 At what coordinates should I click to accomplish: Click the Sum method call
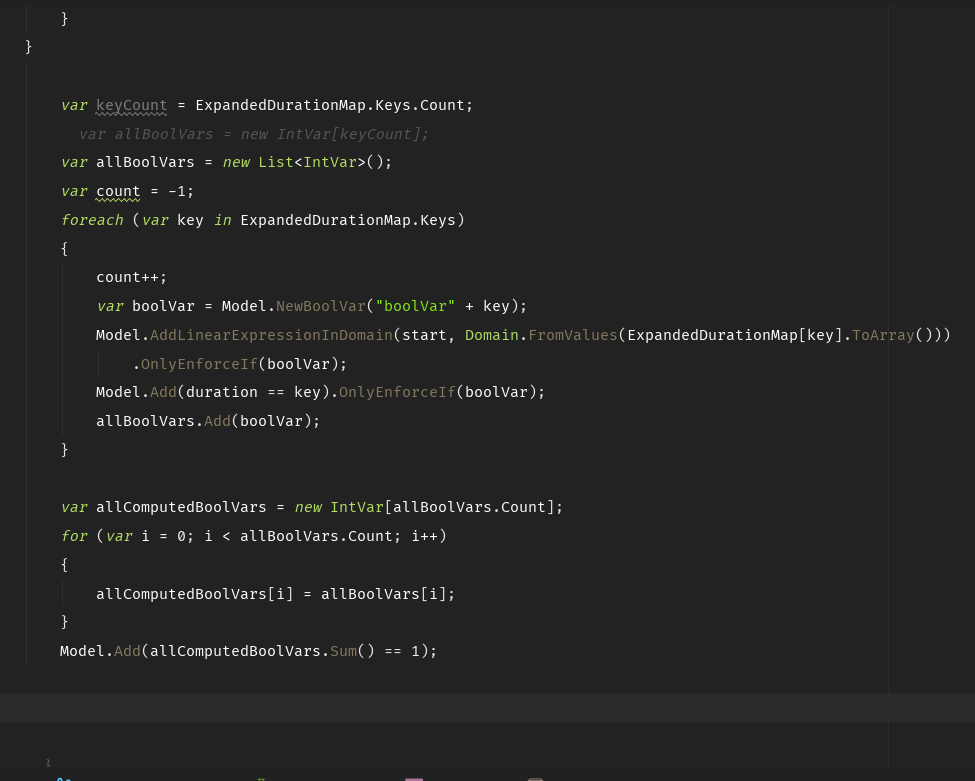click(x=343, y=651)
